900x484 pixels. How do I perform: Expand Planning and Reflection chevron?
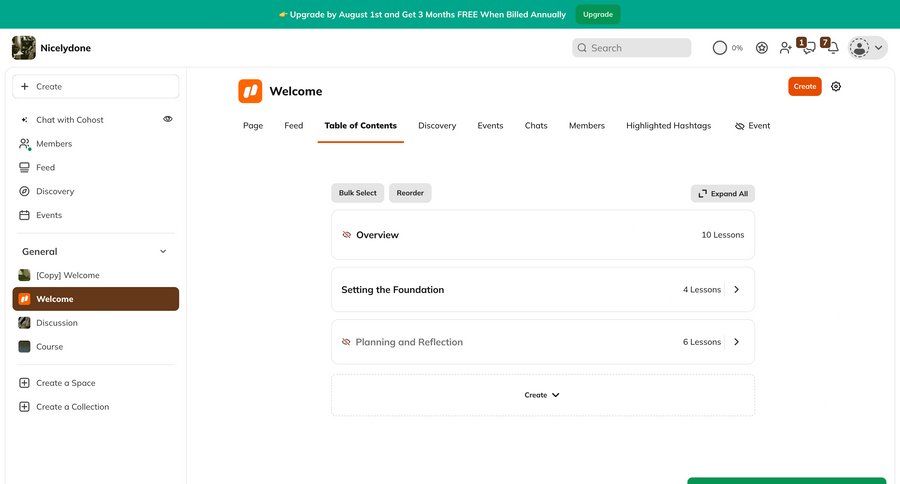[x=736, y=342]
